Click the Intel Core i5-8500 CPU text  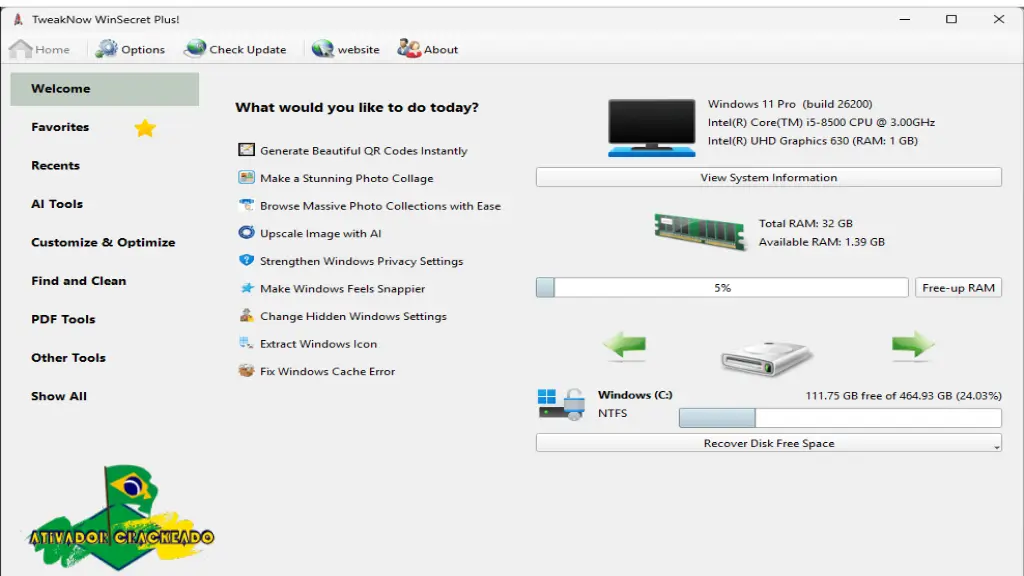pyautogui.click(x=822, y=122)
